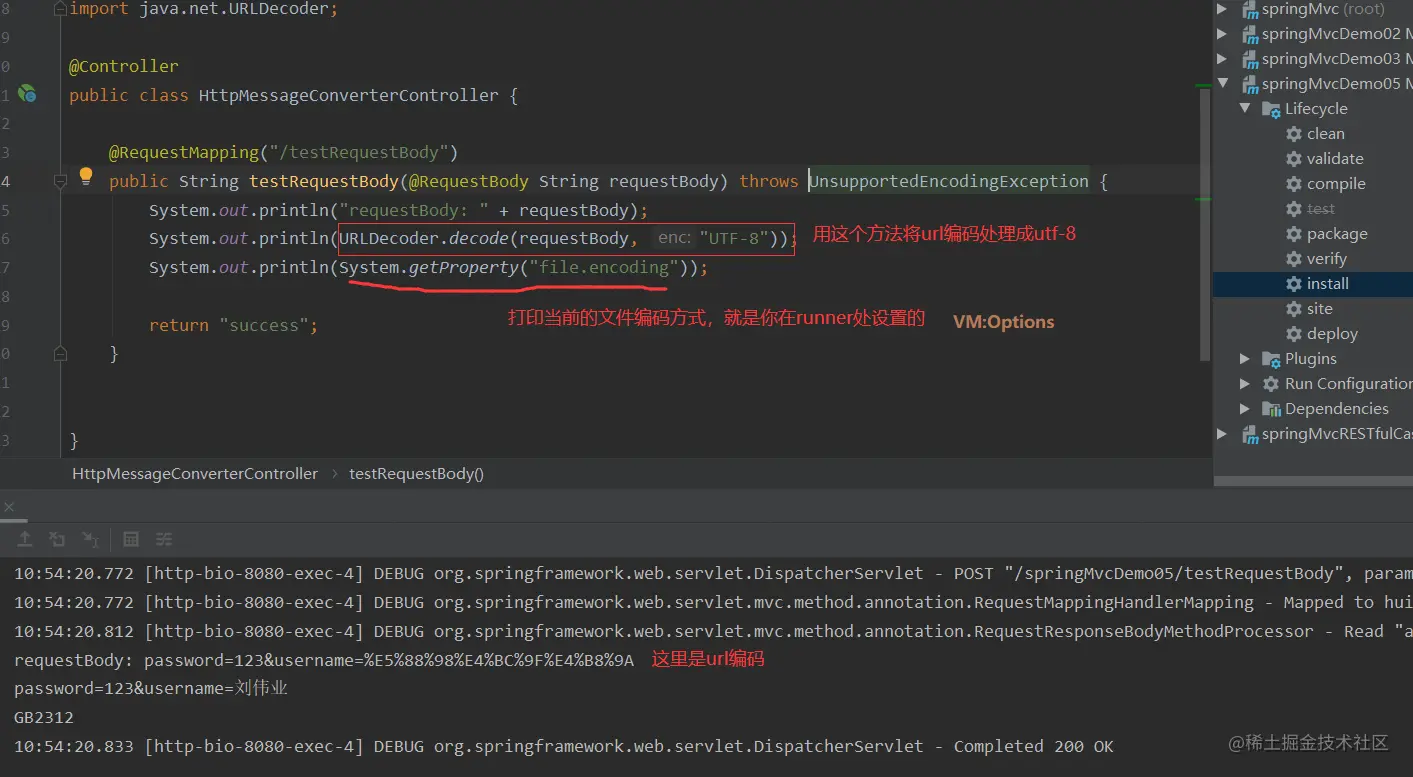Click the return "success"; statement
The height and width of the screenshot is (777, 1413).
pyautogui.click(x=233, y=325)
